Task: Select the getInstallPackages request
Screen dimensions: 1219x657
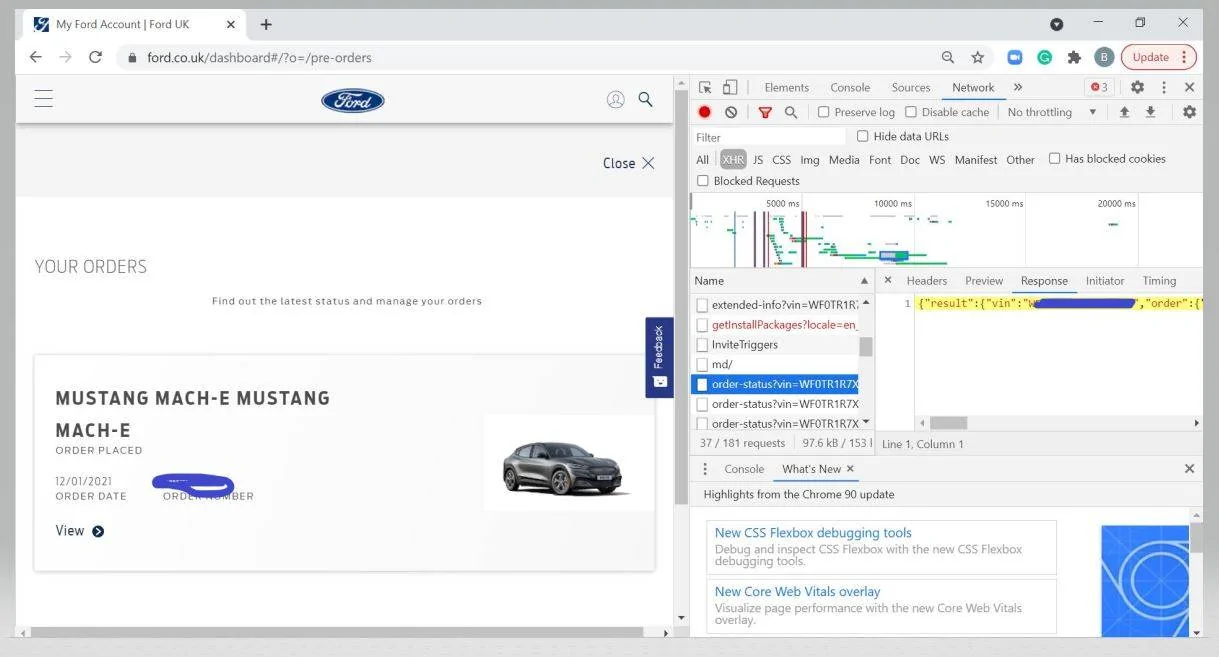Action: [776, 325]
